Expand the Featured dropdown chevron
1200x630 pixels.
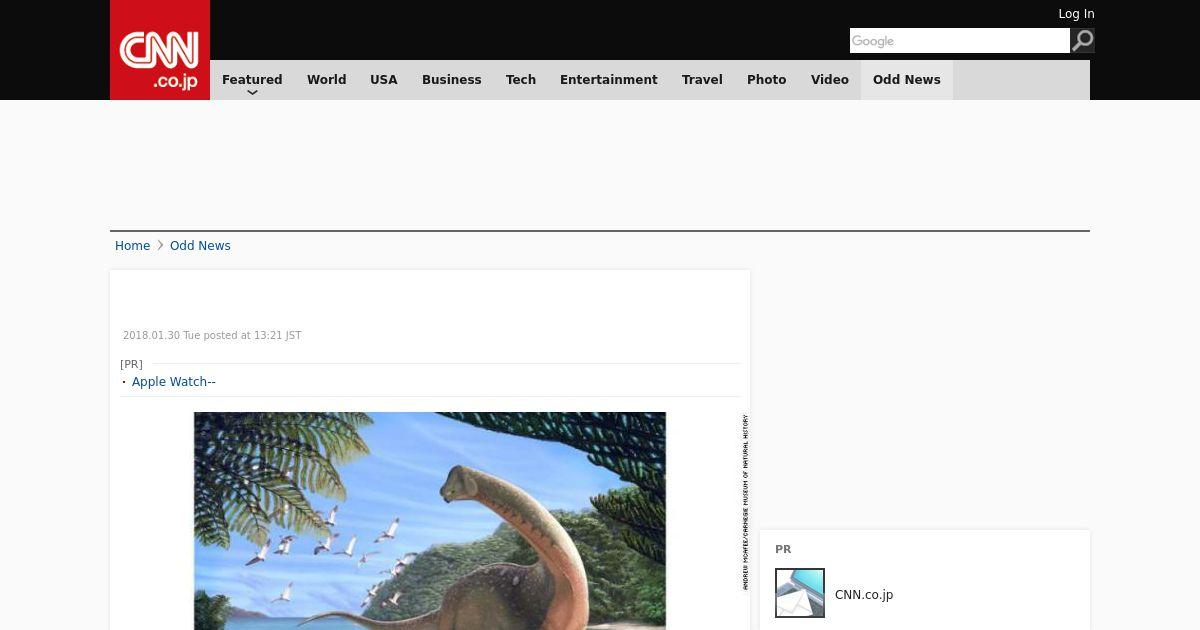pos(252,92)
